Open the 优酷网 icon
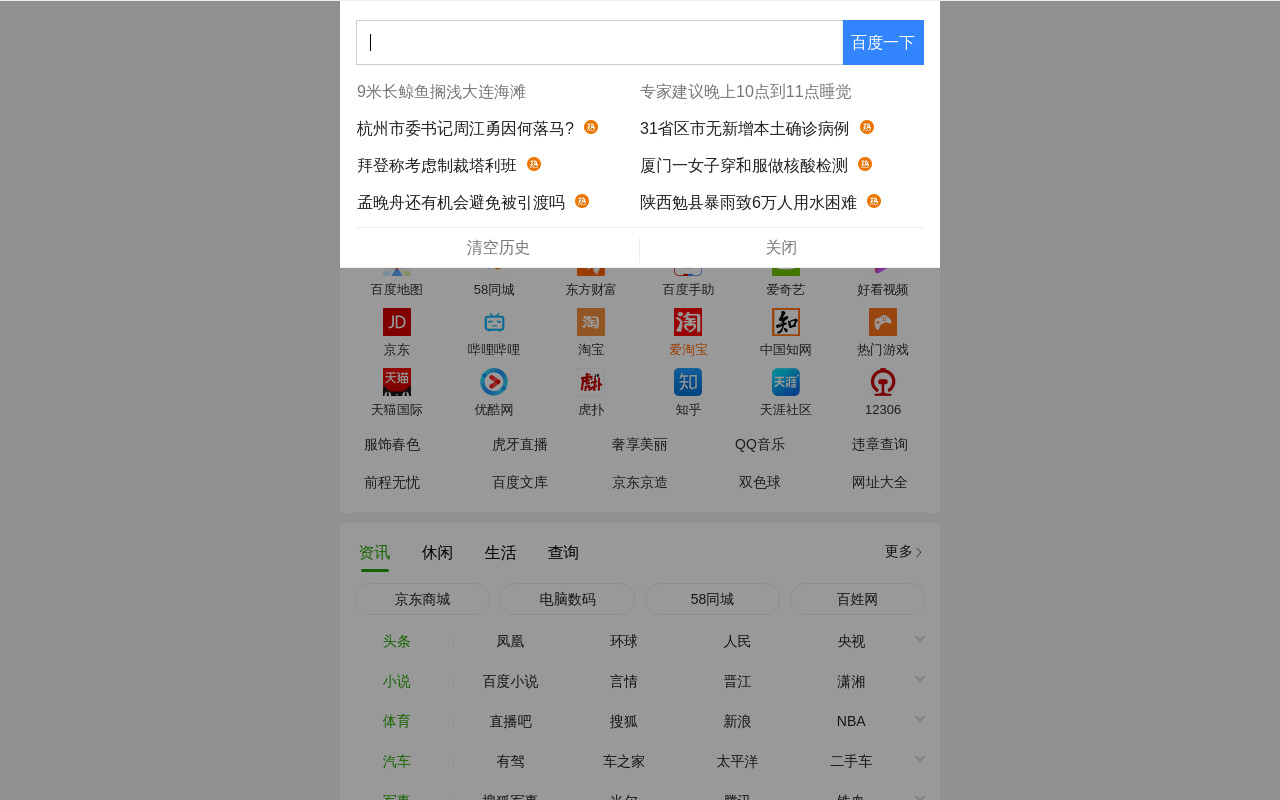Viewport: 1280px width, 800px height. pos(494,382)
